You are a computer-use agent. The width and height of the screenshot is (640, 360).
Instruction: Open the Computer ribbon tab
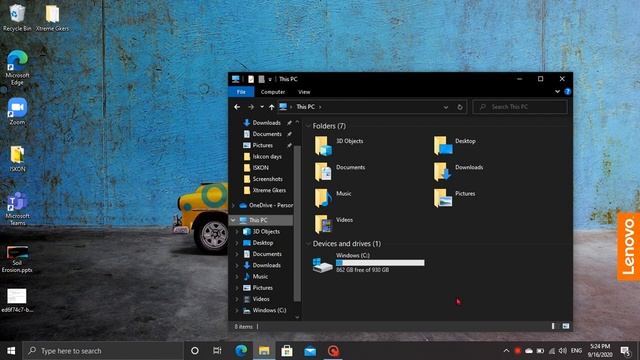coord(273,92)
